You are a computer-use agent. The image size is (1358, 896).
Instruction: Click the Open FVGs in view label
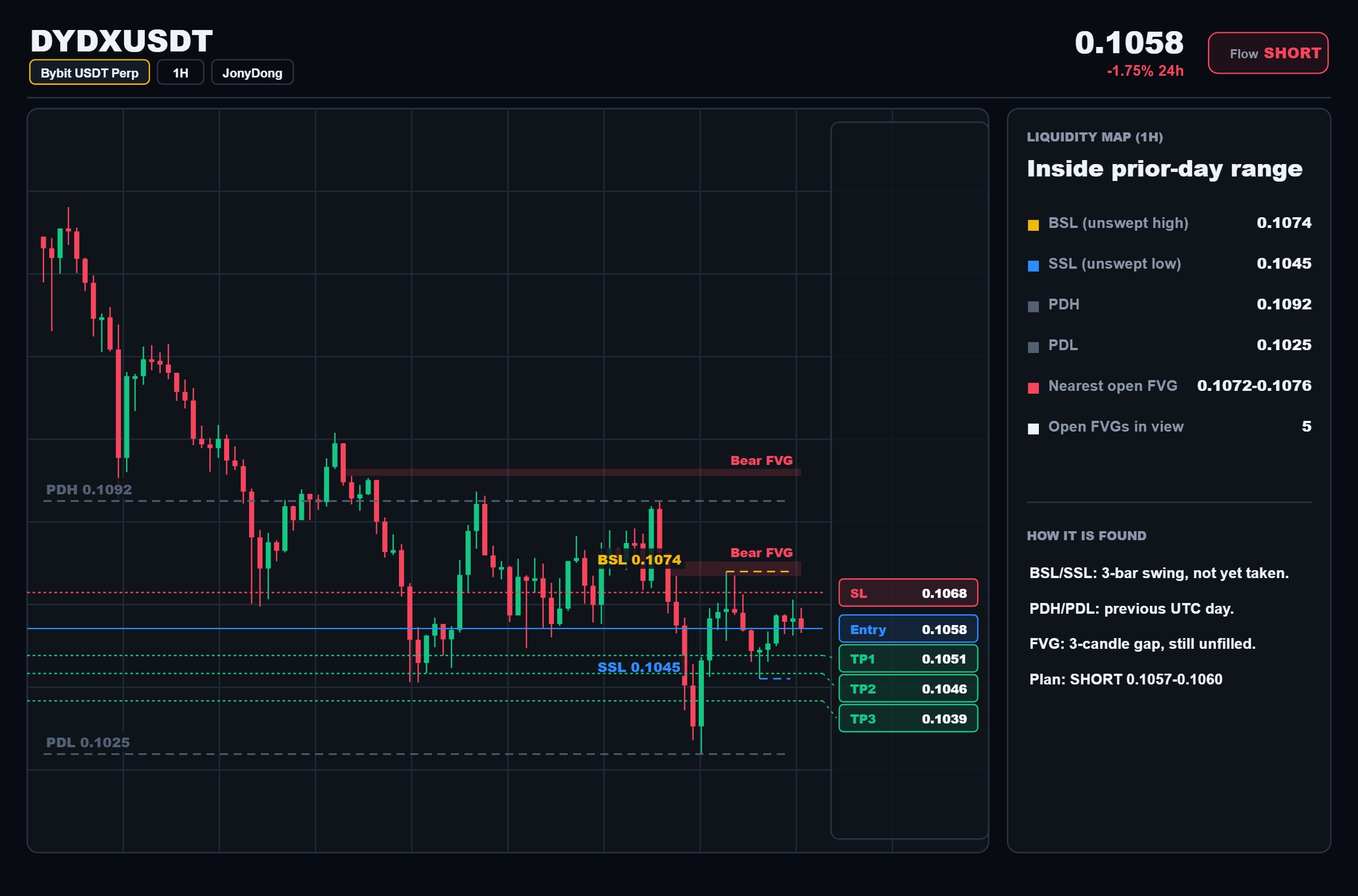pyautogui.click(x=1116, y=427)
